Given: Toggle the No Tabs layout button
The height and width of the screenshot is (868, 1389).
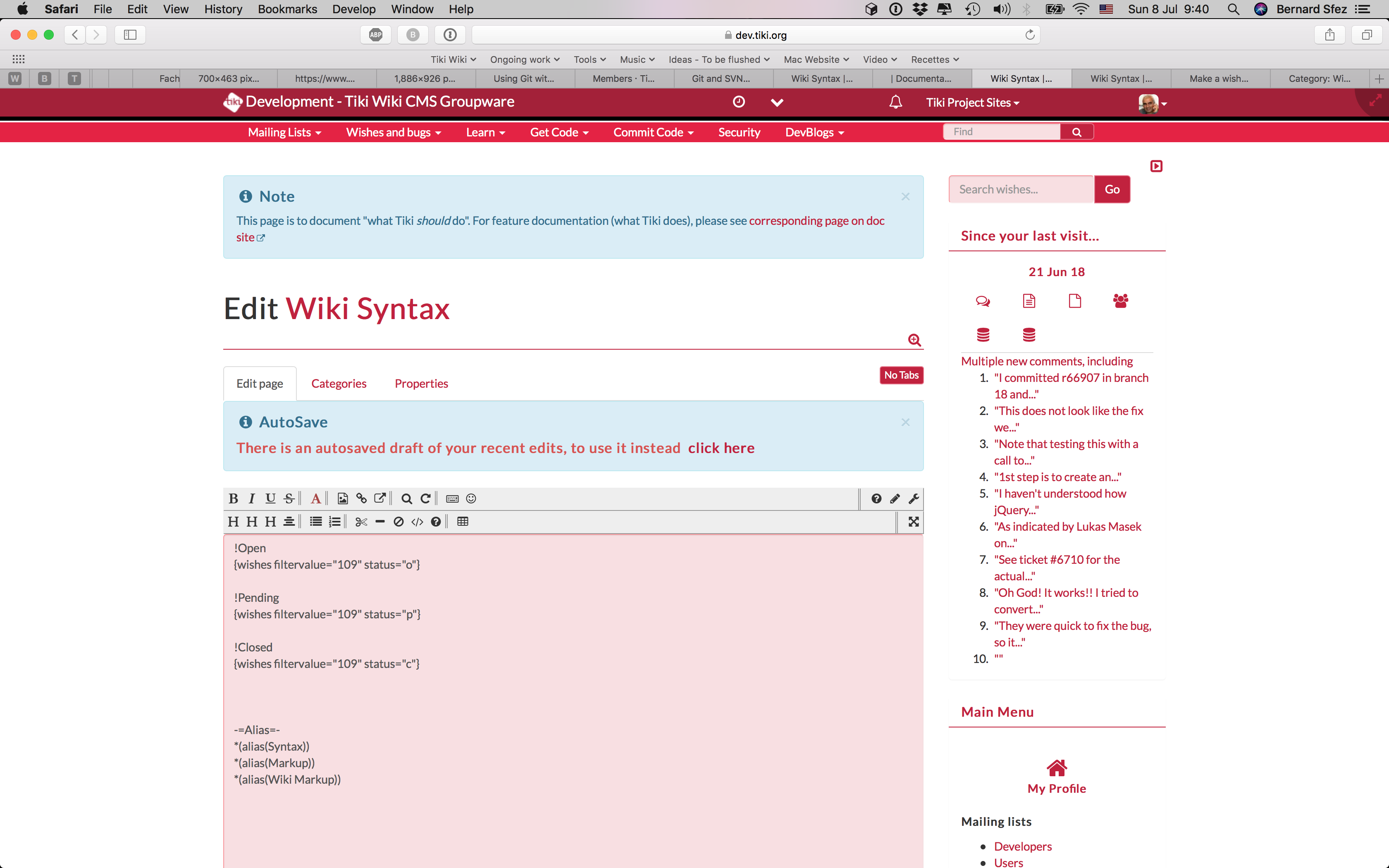Looking at the screenshot, I should pyautogui.click(x=901, y=375).
